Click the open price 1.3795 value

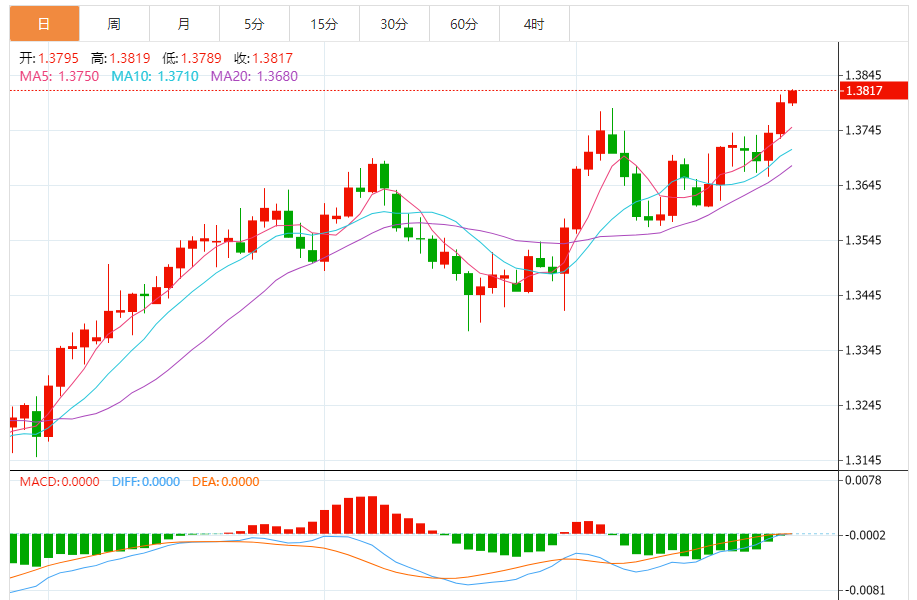(58, 58)
